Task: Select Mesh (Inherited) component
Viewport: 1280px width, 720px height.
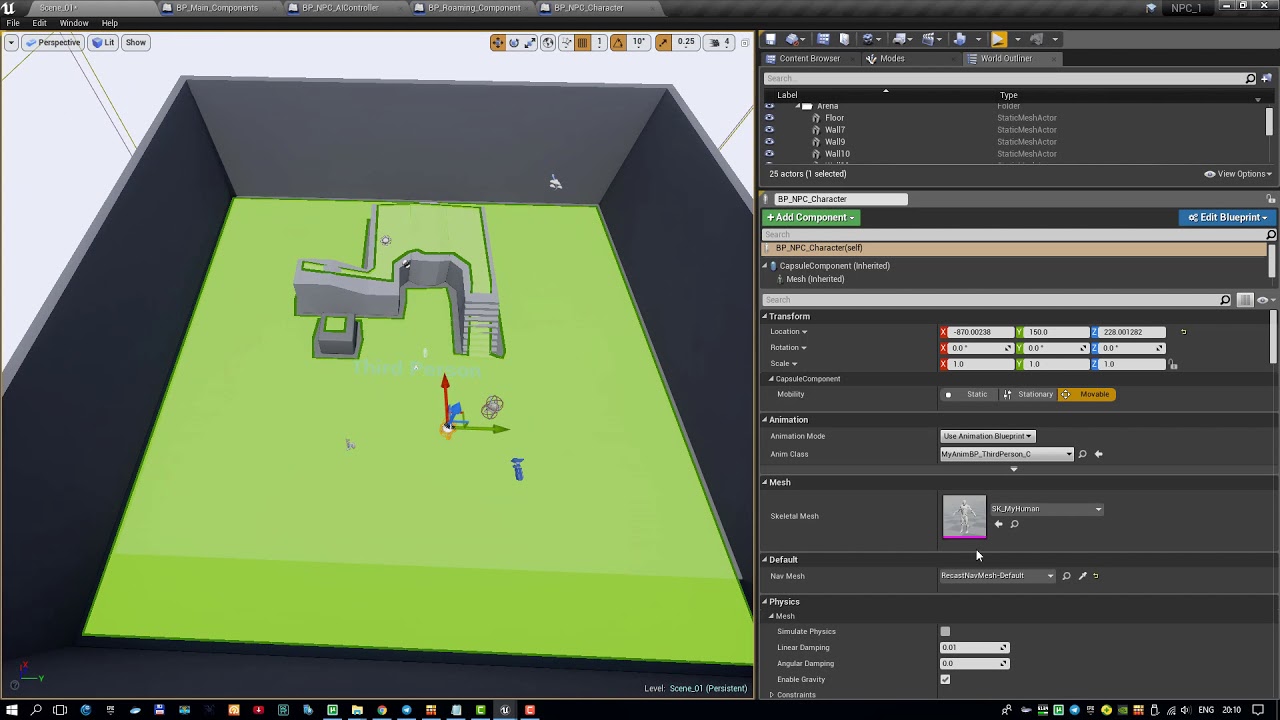Action: click(815, 279)
